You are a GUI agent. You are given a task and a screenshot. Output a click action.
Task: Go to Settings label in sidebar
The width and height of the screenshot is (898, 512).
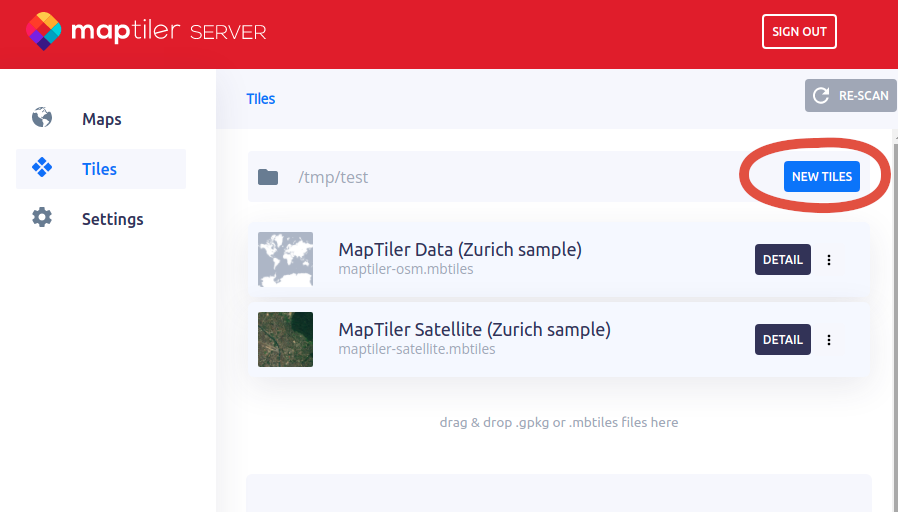click(113, 219)
